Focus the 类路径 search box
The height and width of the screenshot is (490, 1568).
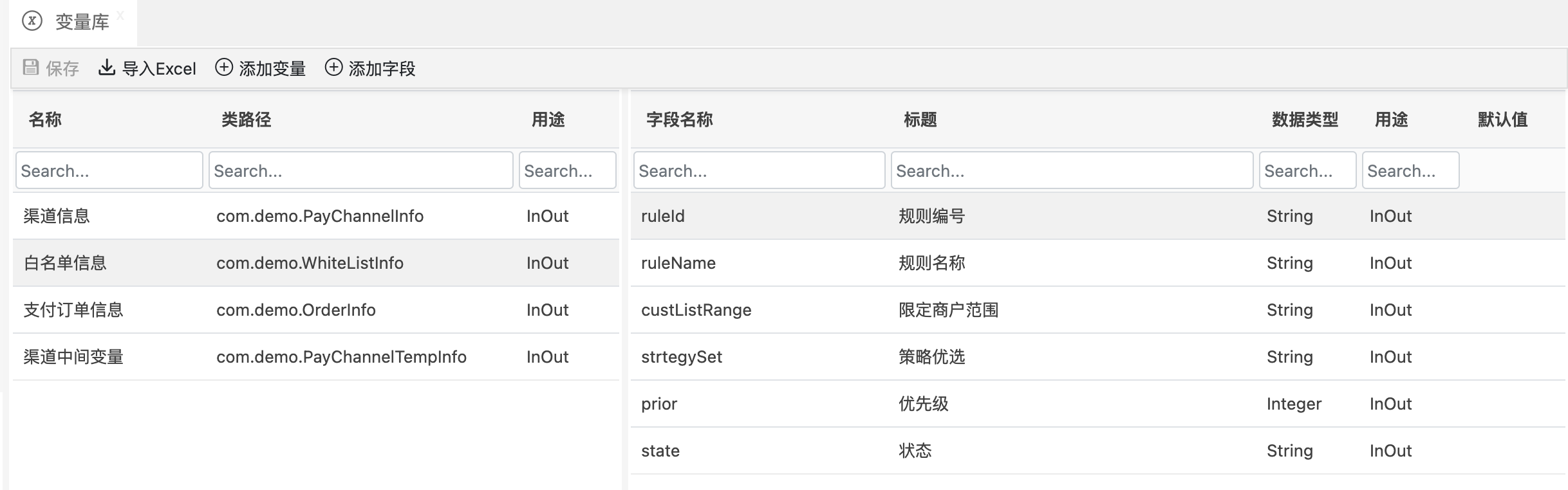click(360, 170)
